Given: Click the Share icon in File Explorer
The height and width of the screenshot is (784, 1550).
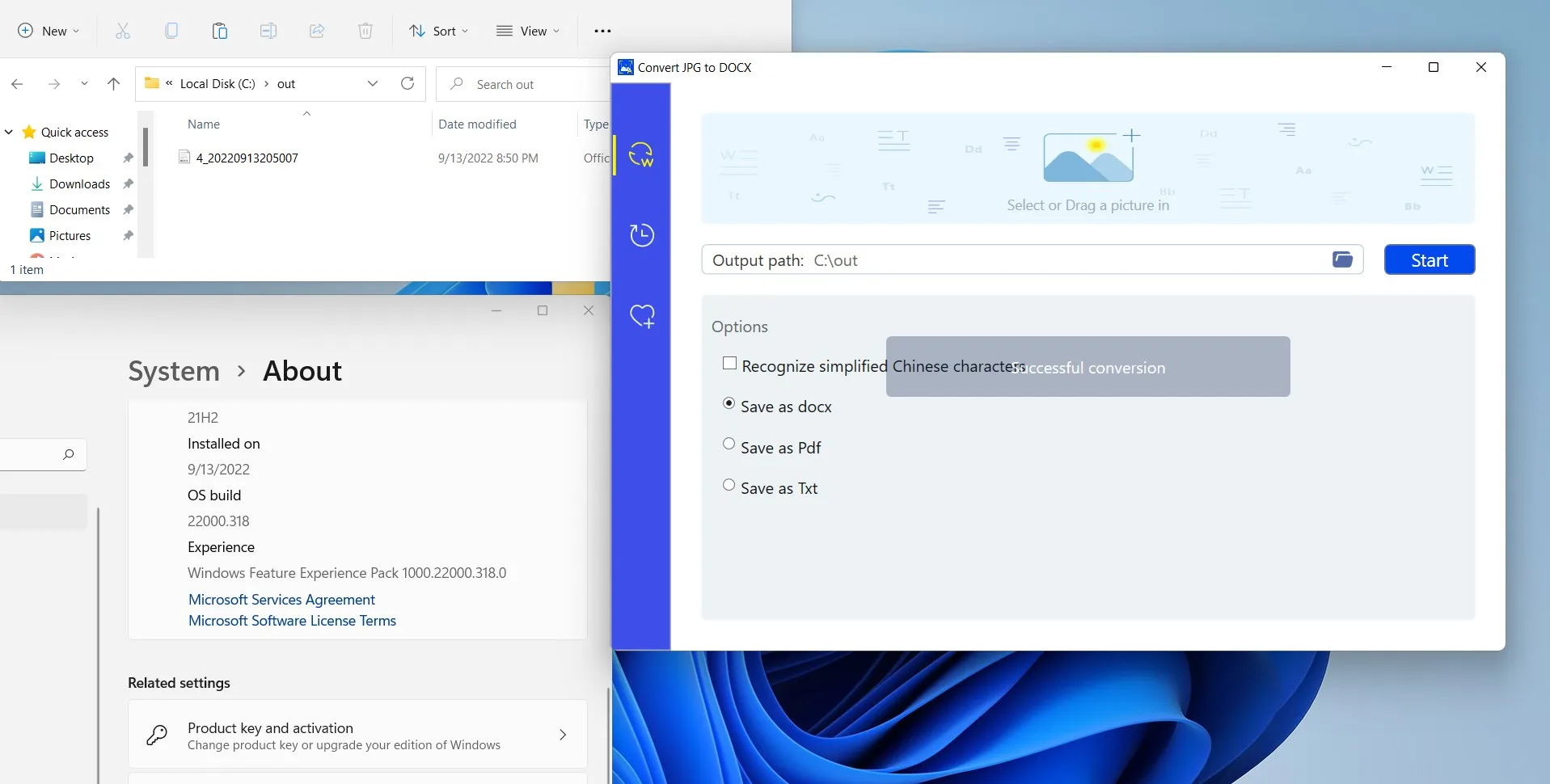Looking at the screenshot, I should click(317, 31).
